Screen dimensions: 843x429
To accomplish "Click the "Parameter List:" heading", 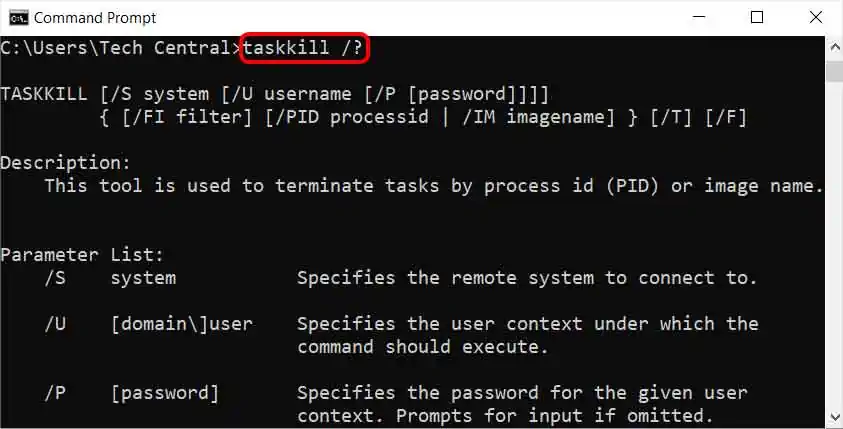I will (x=83, y=254).
